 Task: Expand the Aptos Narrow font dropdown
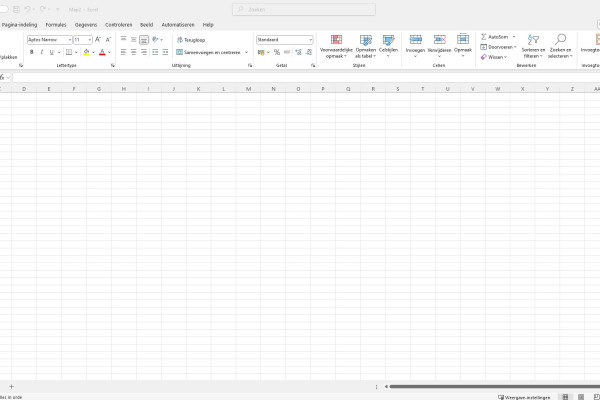[x=69, y=40]
